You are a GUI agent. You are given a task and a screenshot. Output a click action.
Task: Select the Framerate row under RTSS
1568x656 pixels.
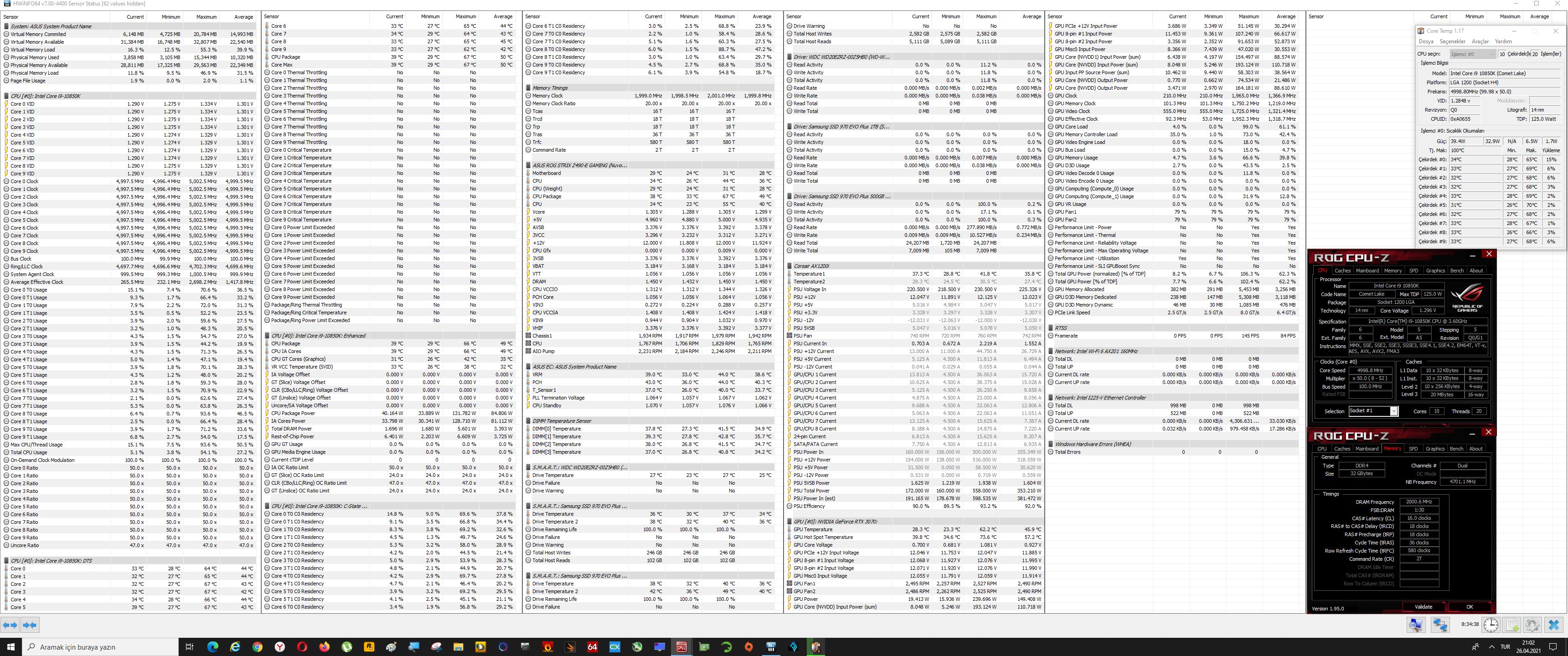[1174, 336]
